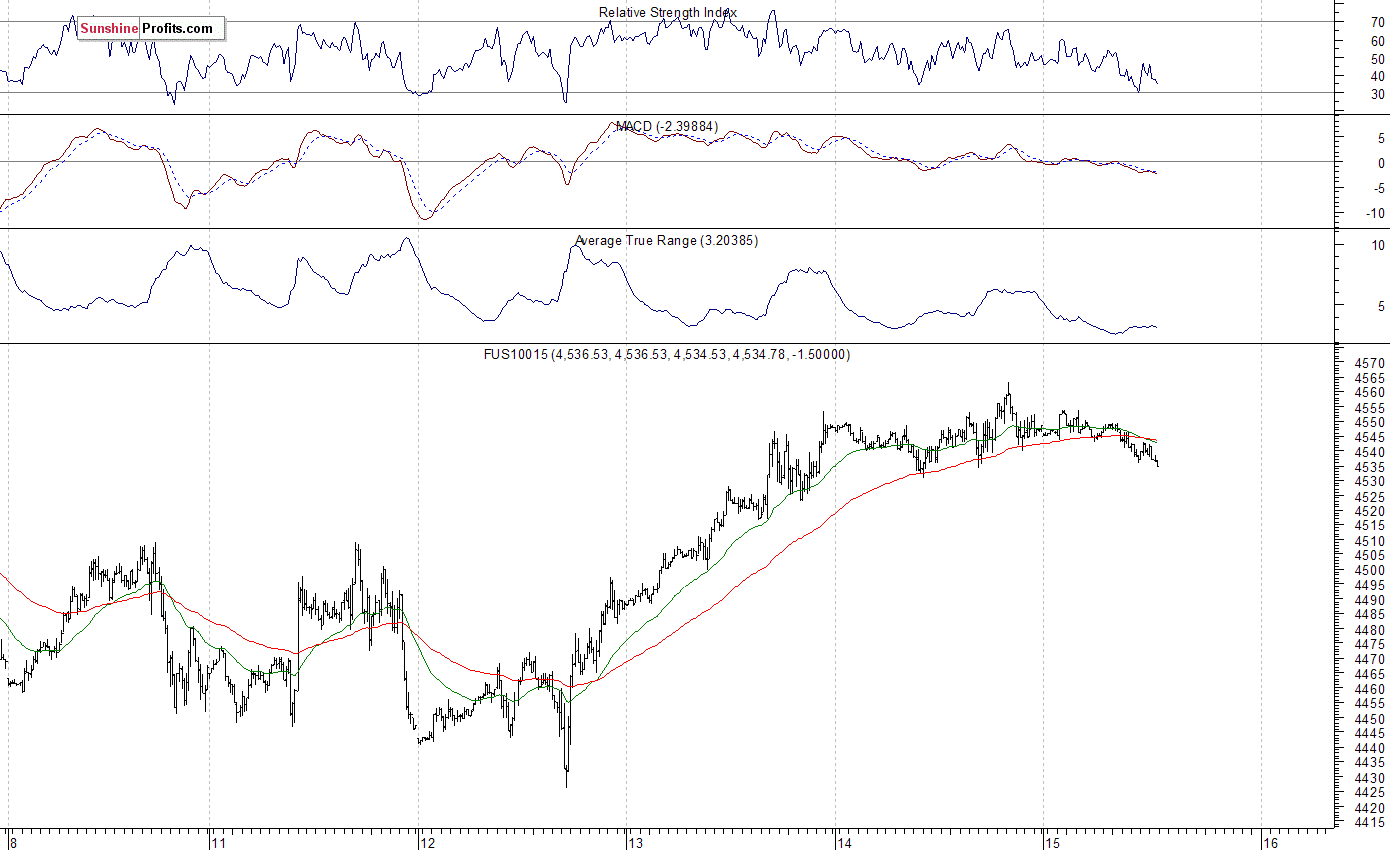Click the FUS10015 price chart title
Image resolution: width=1390 pixels, height=850 pixels.
(666, 354)
